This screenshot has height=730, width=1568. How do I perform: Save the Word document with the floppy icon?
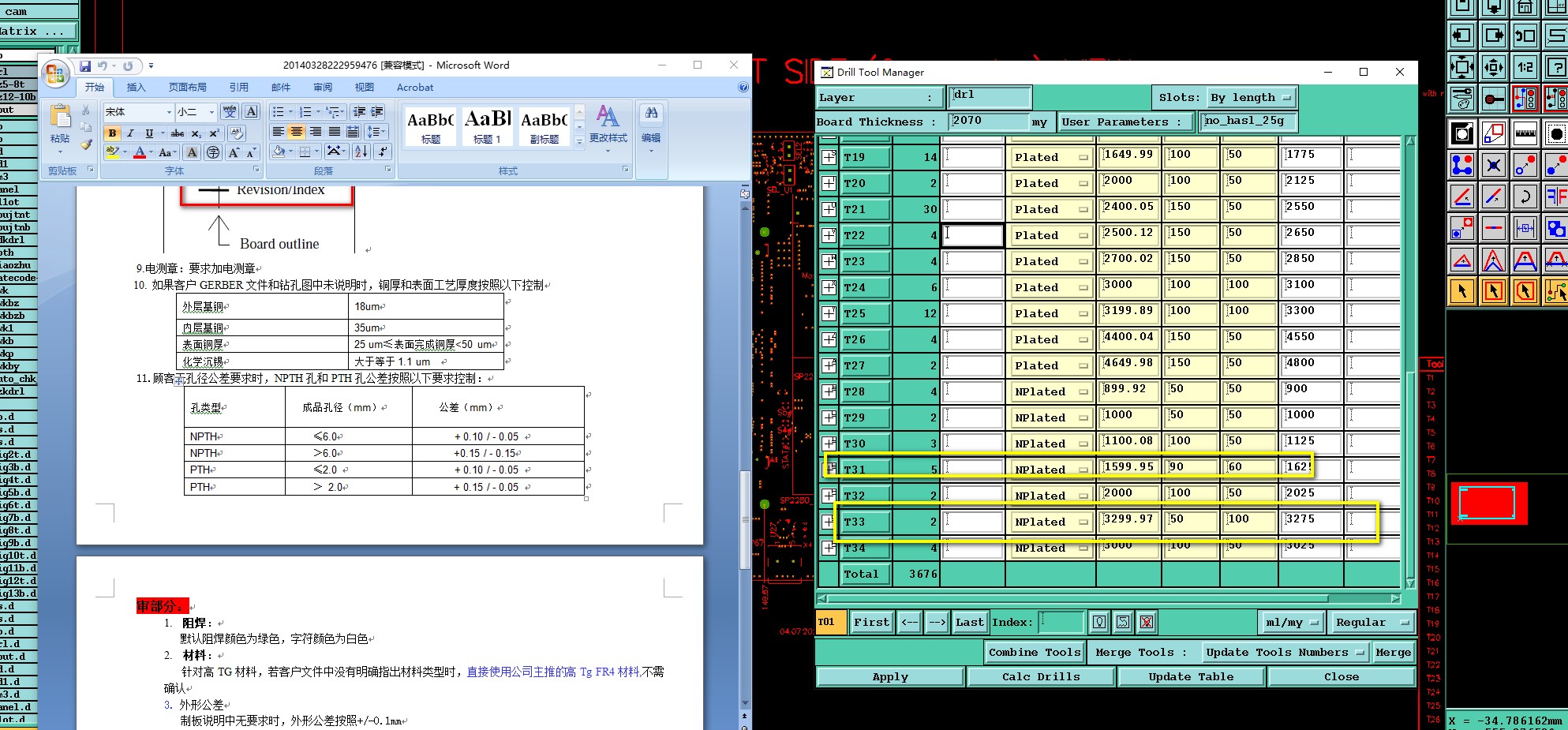(85, 66)
